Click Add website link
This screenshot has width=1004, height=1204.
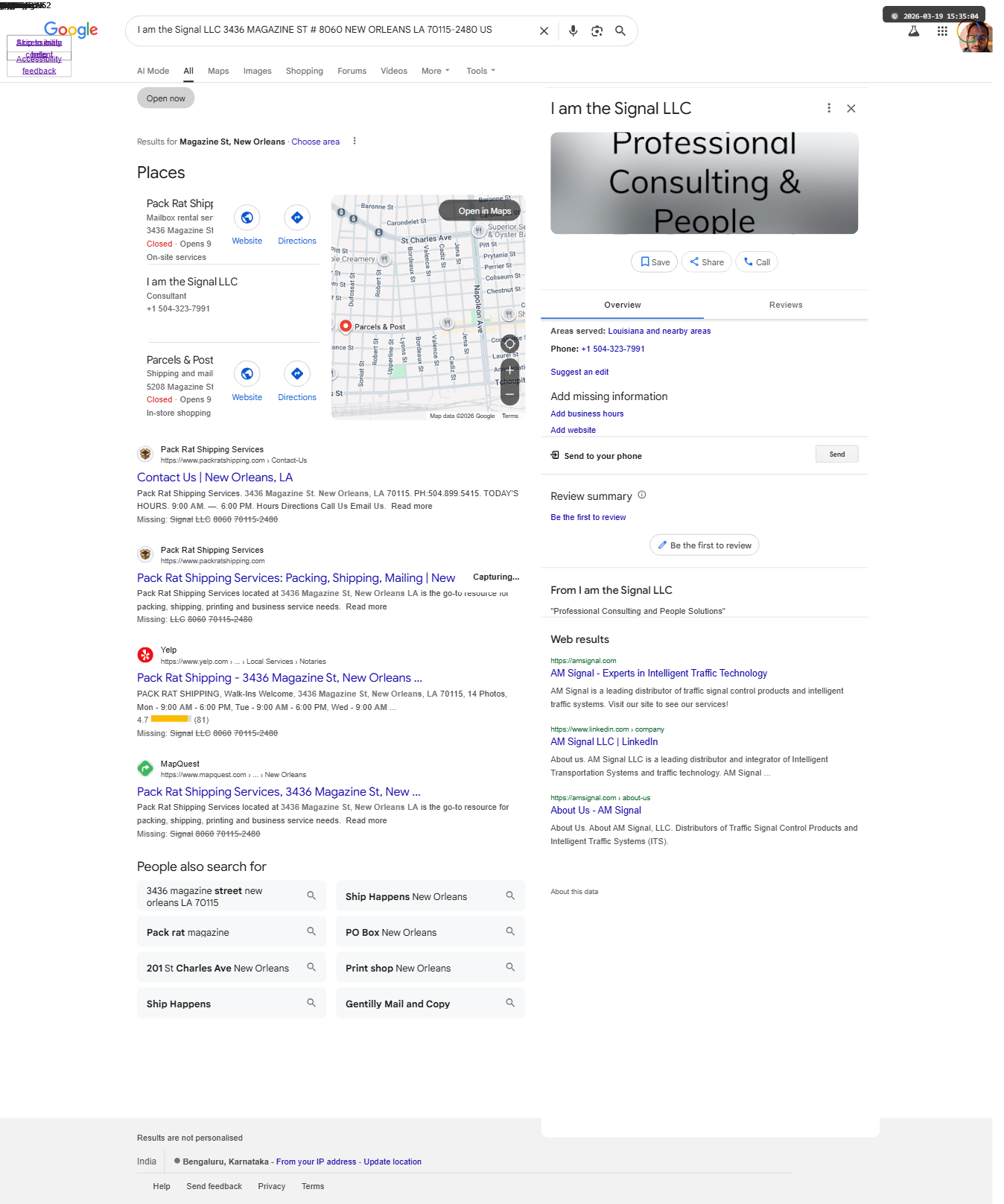(573, 430)
